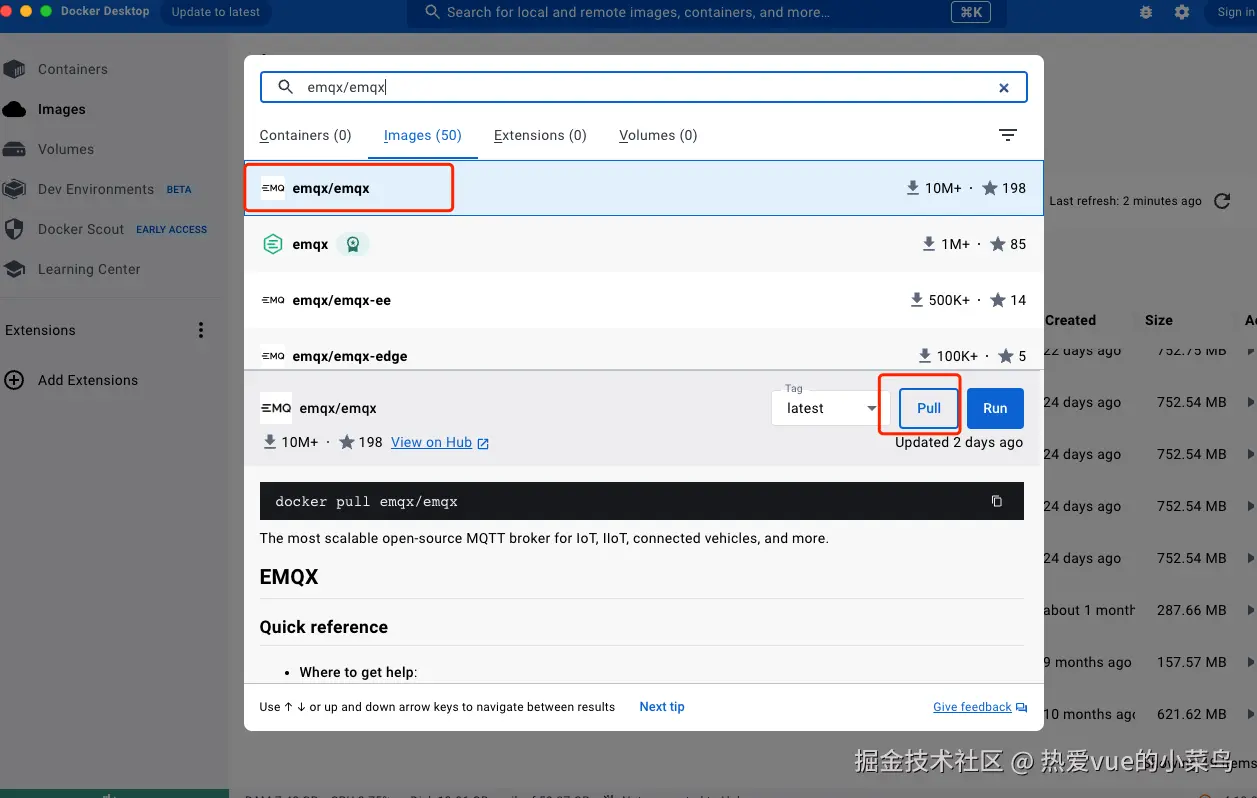Image resolution: width=1257 pixels, height=798 pixels.
Task: Switch to the Extensions (0) tab
Action: 540,135
